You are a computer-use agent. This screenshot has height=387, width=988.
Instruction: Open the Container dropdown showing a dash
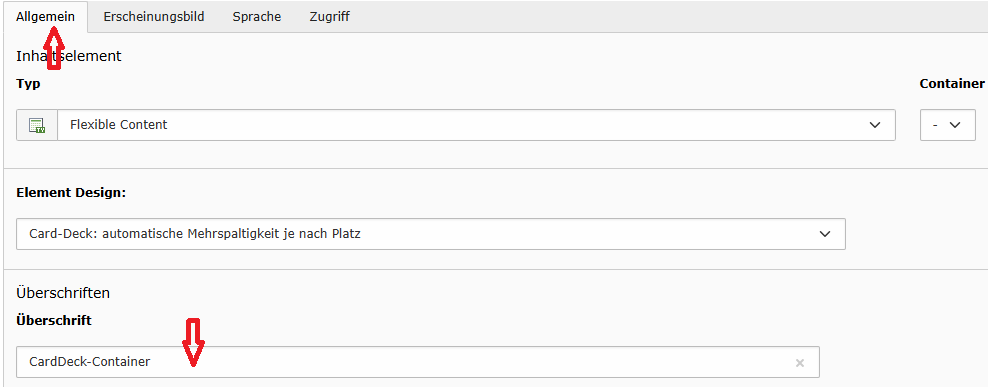coord(948,125)
